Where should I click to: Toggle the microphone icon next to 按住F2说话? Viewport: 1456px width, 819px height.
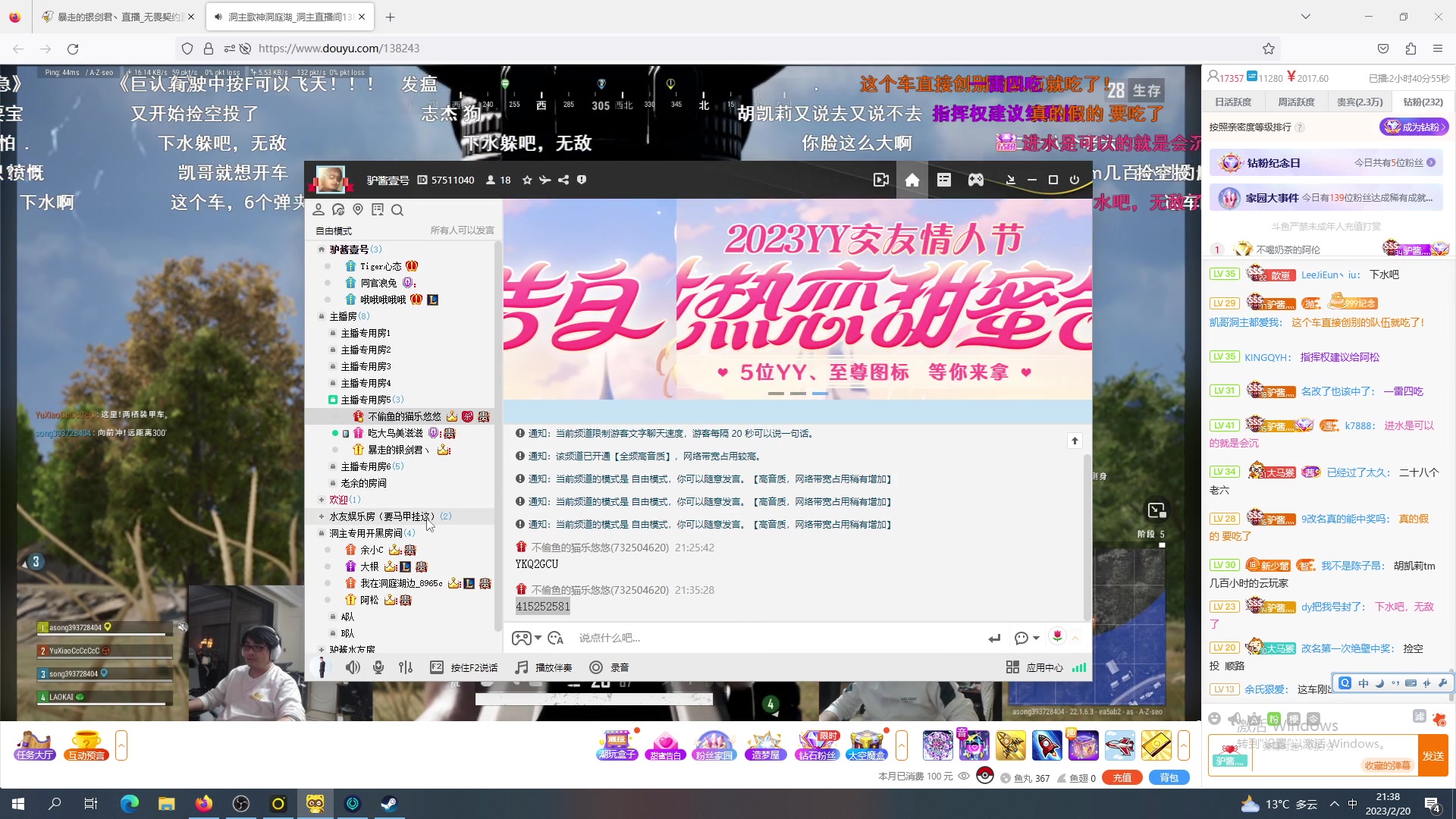click(x=378, y=667)
